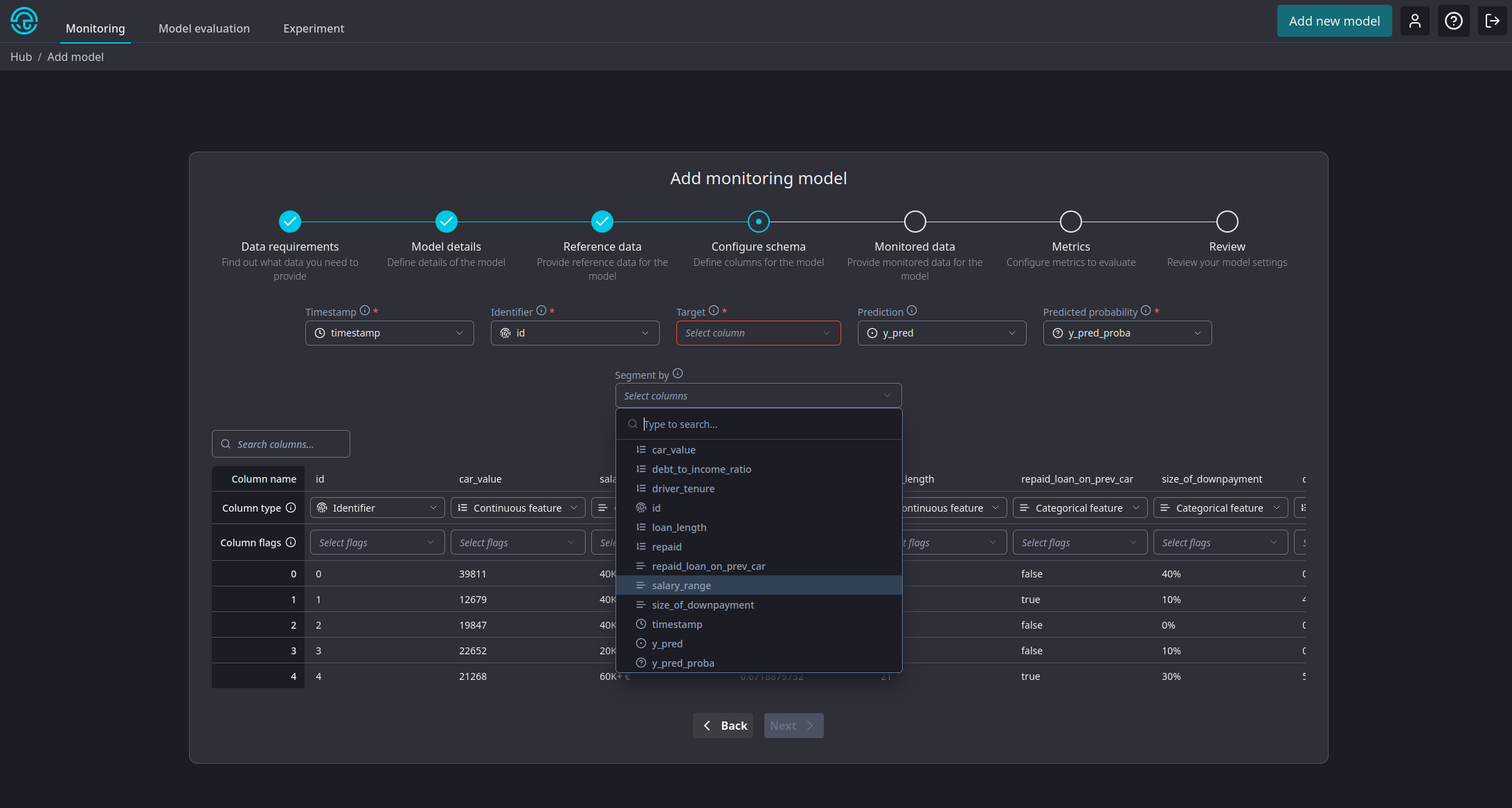This screenshot has height=808, width=1512.
Task: Click the user profile icon
Action: pos(1414,21)
